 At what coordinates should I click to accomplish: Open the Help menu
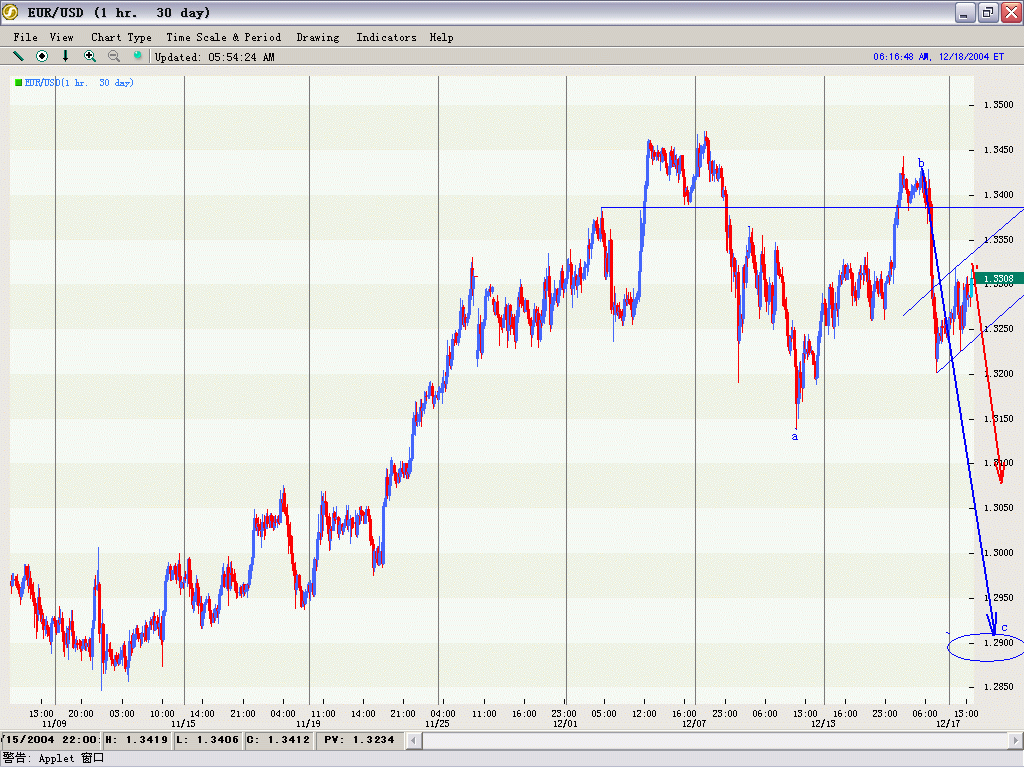(x=441, y=37)
